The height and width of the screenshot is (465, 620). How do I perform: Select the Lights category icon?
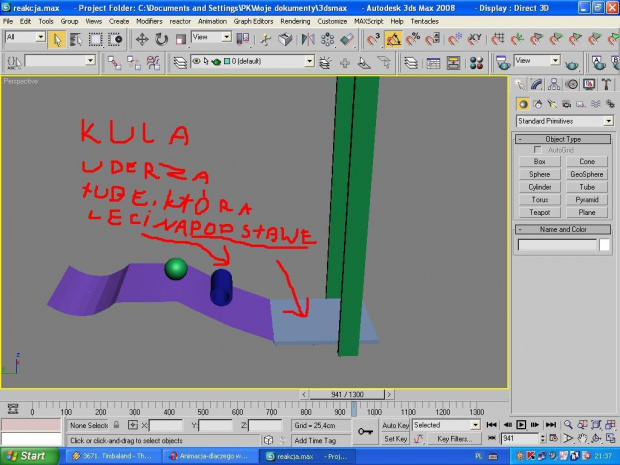click(552, 104)
